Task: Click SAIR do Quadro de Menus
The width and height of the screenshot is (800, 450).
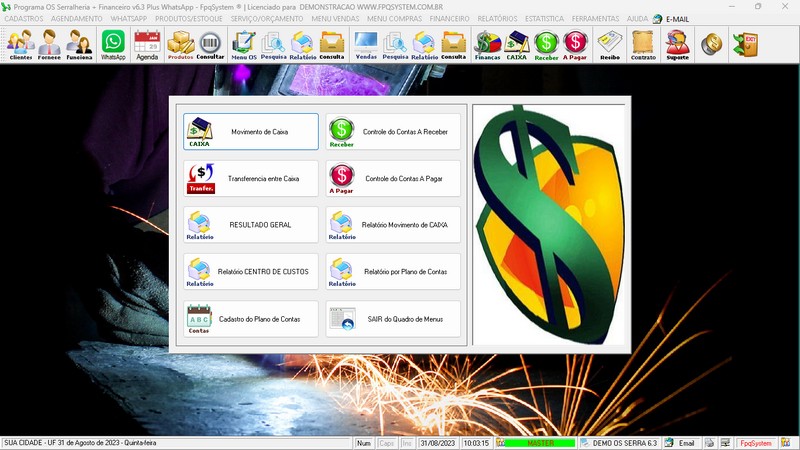Action: coord(394,319)
